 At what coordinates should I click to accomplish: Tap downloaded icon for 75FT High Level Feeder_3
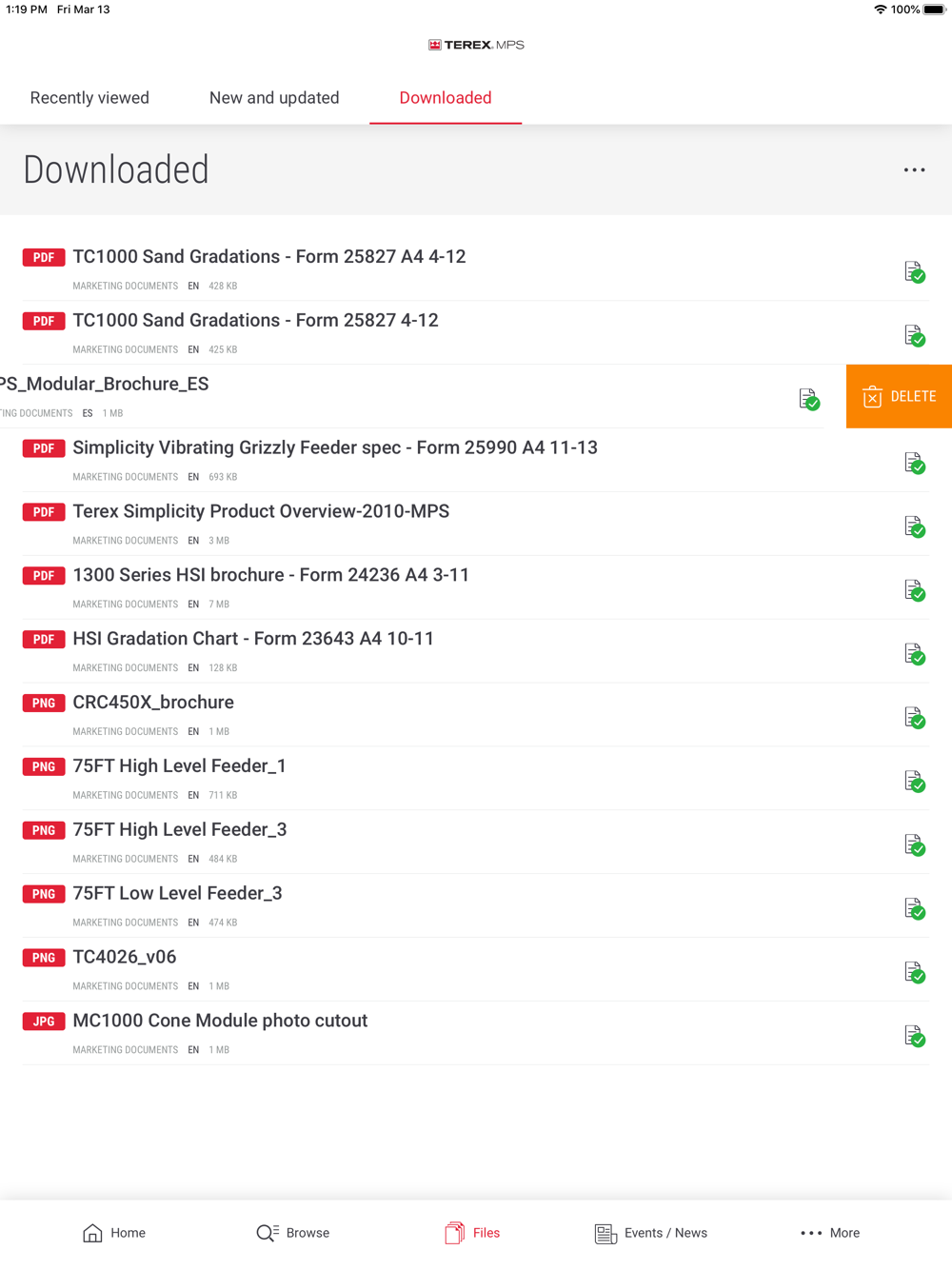tap(914, 846)
